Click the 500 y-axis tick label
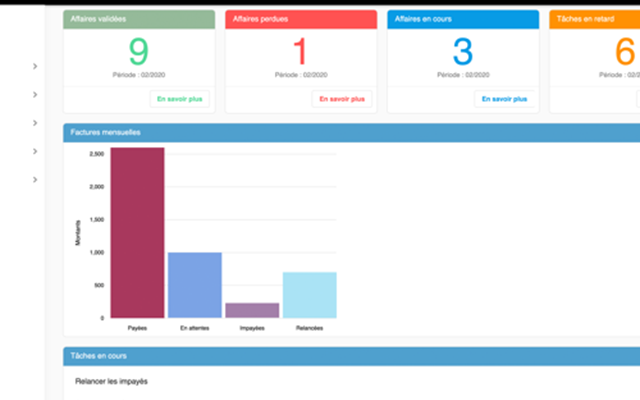 click(x=99, y=285)
